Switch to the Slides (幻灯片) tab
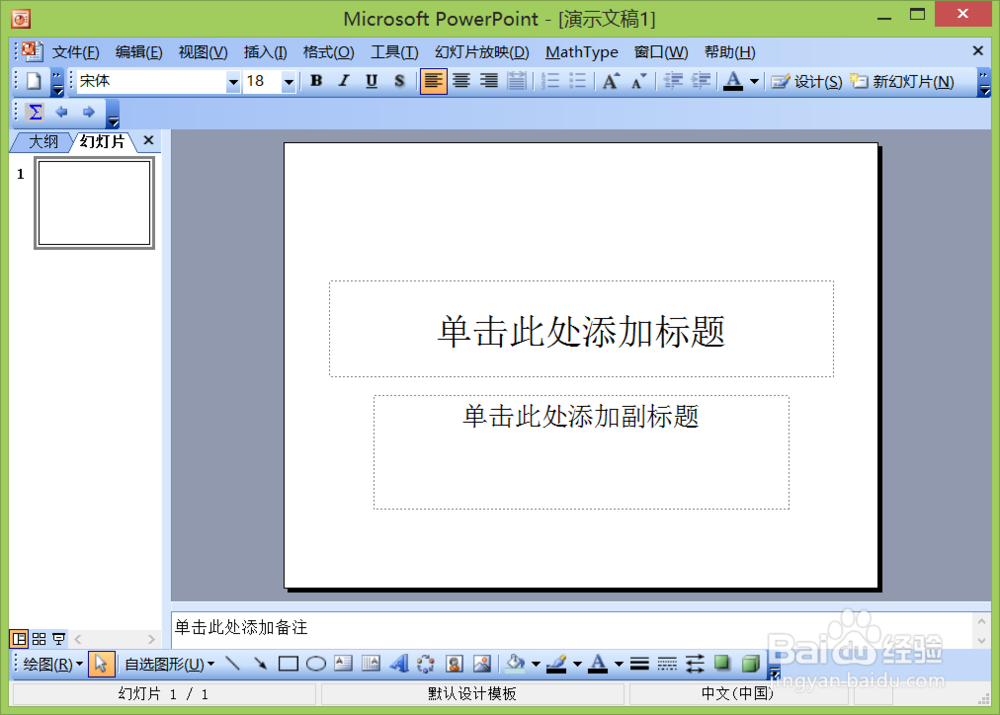The image size is (1000, 715). [102, 141]
